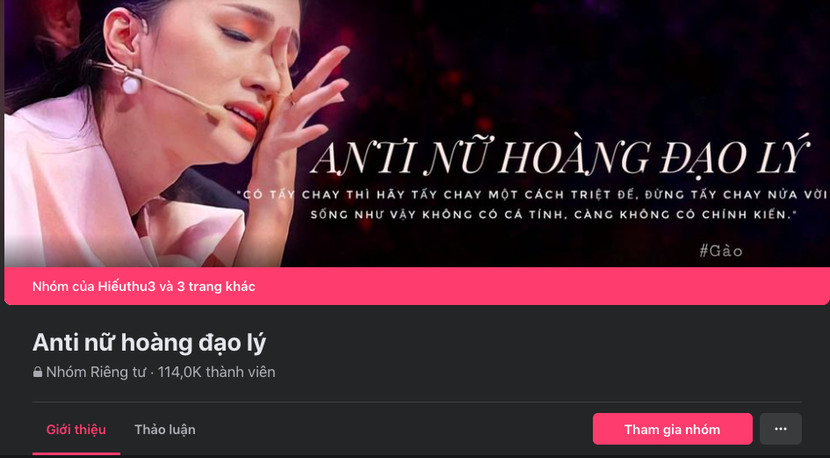The image size is (830, 458).
Task: Click the lock icon beside Nhóm Riêng tư
Action: [x=37, y=373]
